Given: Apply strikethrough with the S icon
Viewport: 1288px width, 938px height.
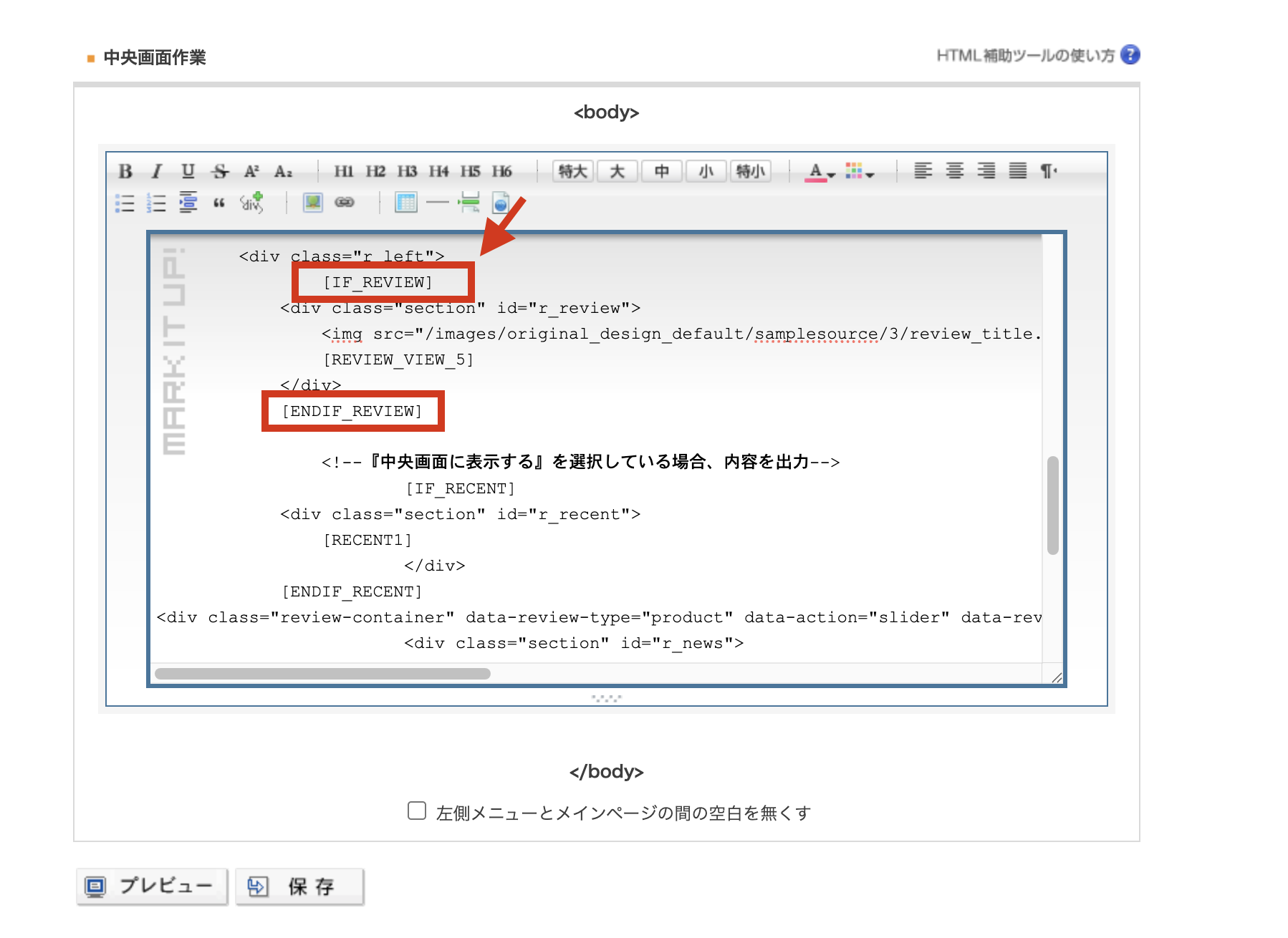Looking at the screenshot, I should (x=220, y=171).
